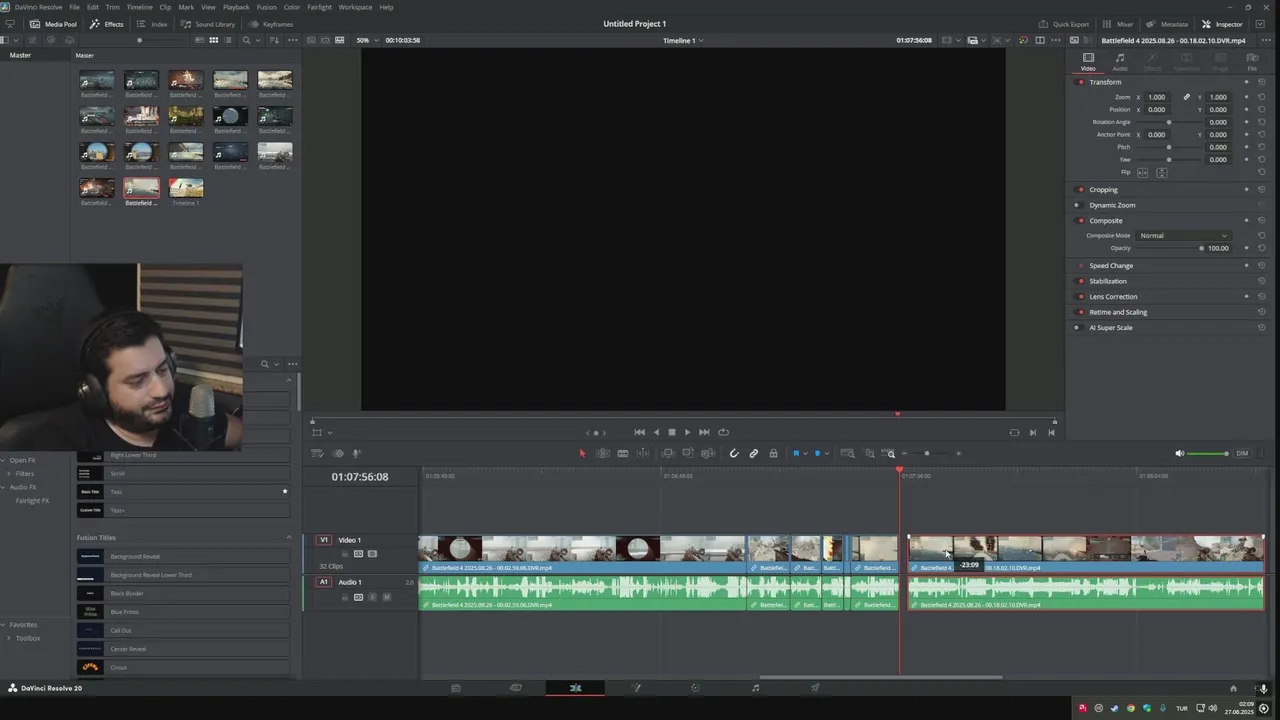1280x720 pixels.
Task: Switch to Inspector Audio tab
Action: coord(1120,62)
